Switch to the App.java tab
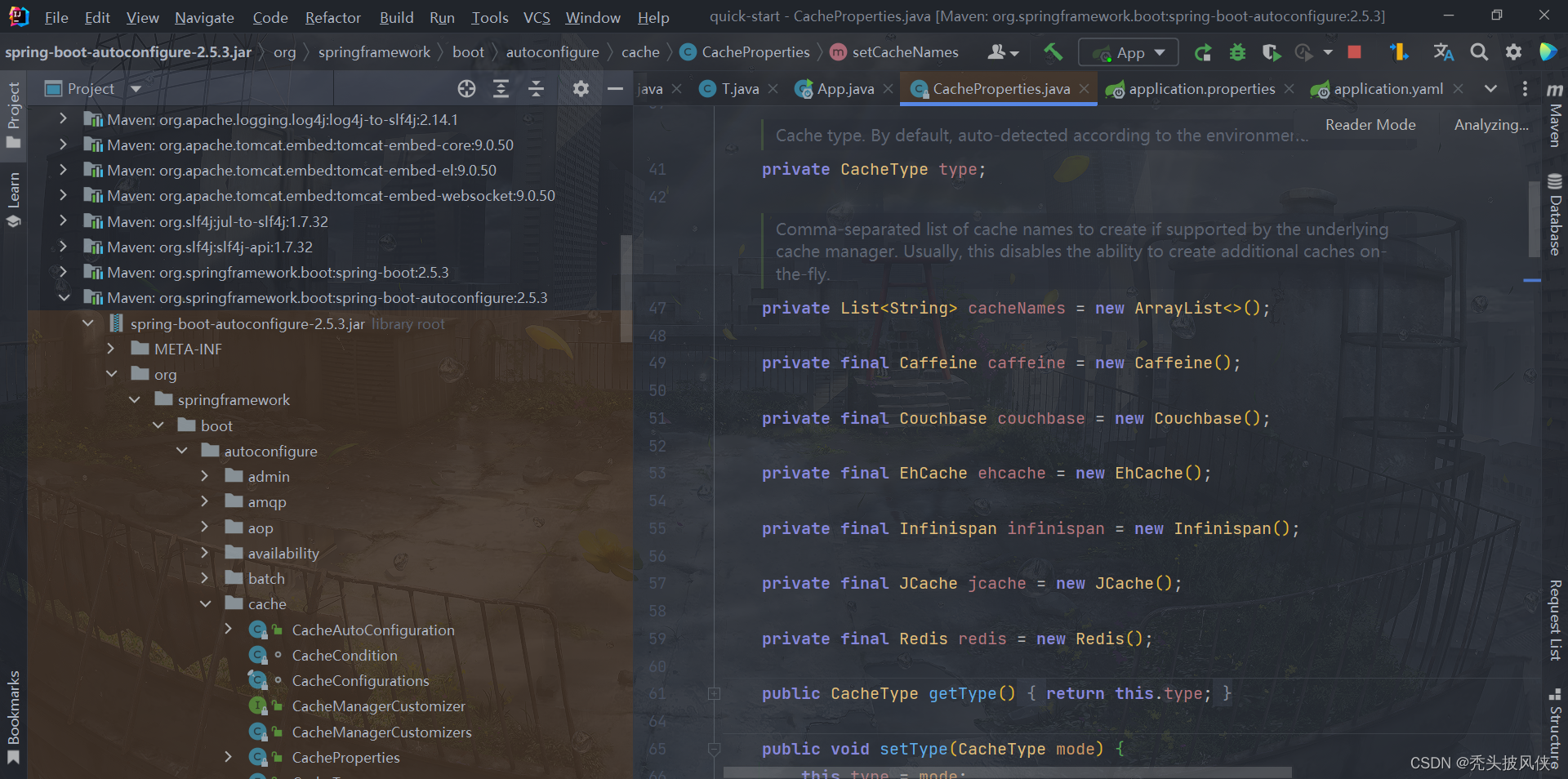1568x779 pixels. (x=845, y=89)
